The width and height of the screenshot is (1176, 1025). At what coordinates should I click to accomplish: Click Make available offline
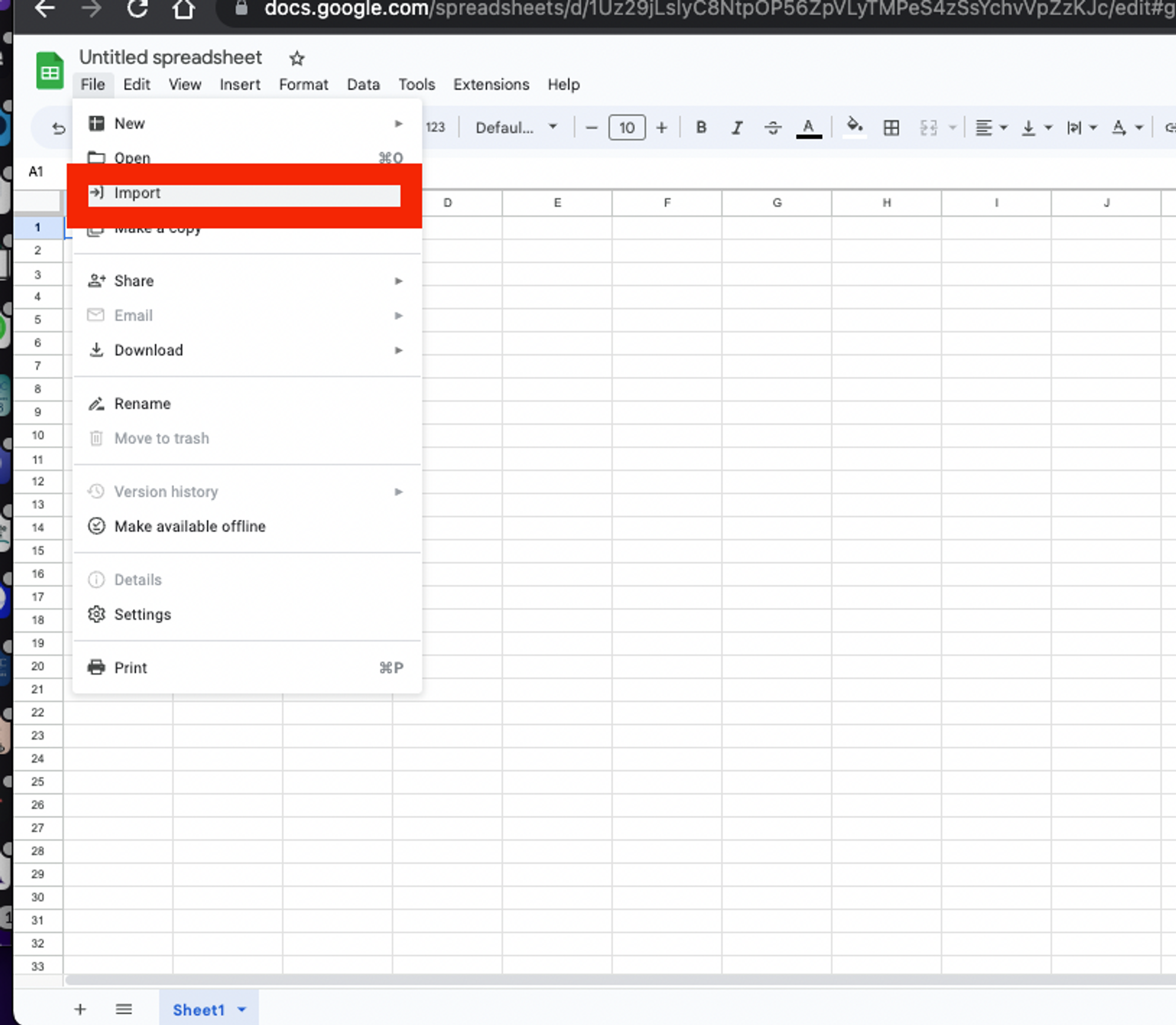189,526
